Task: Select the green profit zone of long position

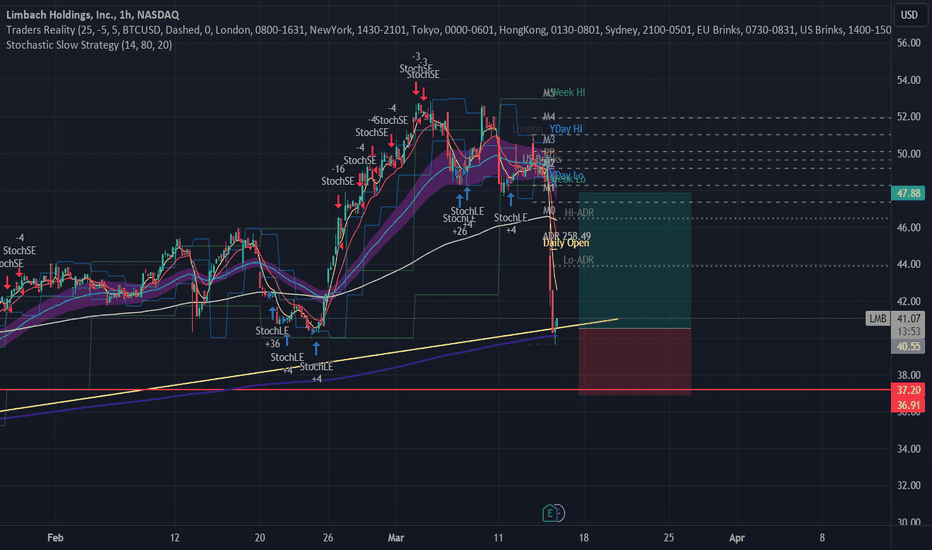Action: tap(635, 260)
